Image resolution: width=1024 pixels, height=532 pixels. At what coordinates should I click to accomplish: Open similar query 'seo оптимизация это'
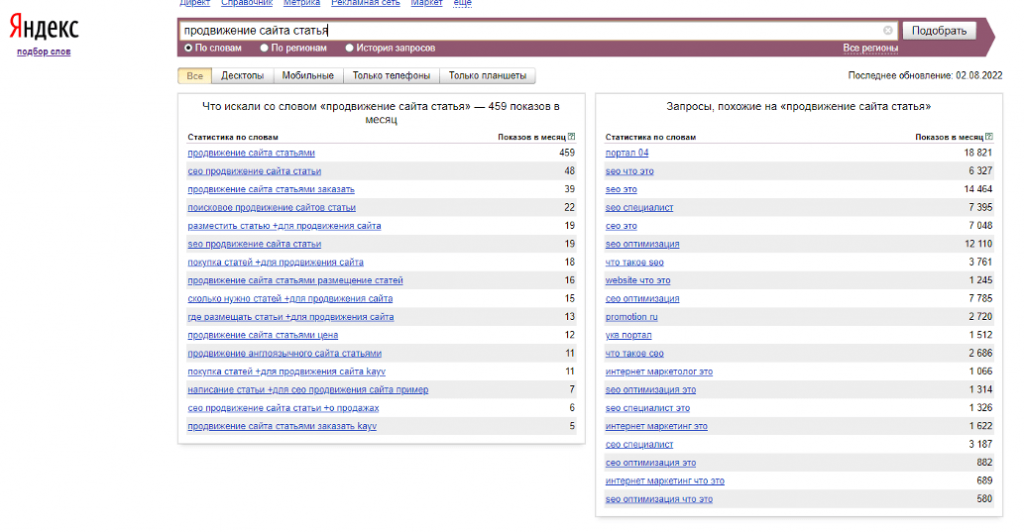coord(650,390)
